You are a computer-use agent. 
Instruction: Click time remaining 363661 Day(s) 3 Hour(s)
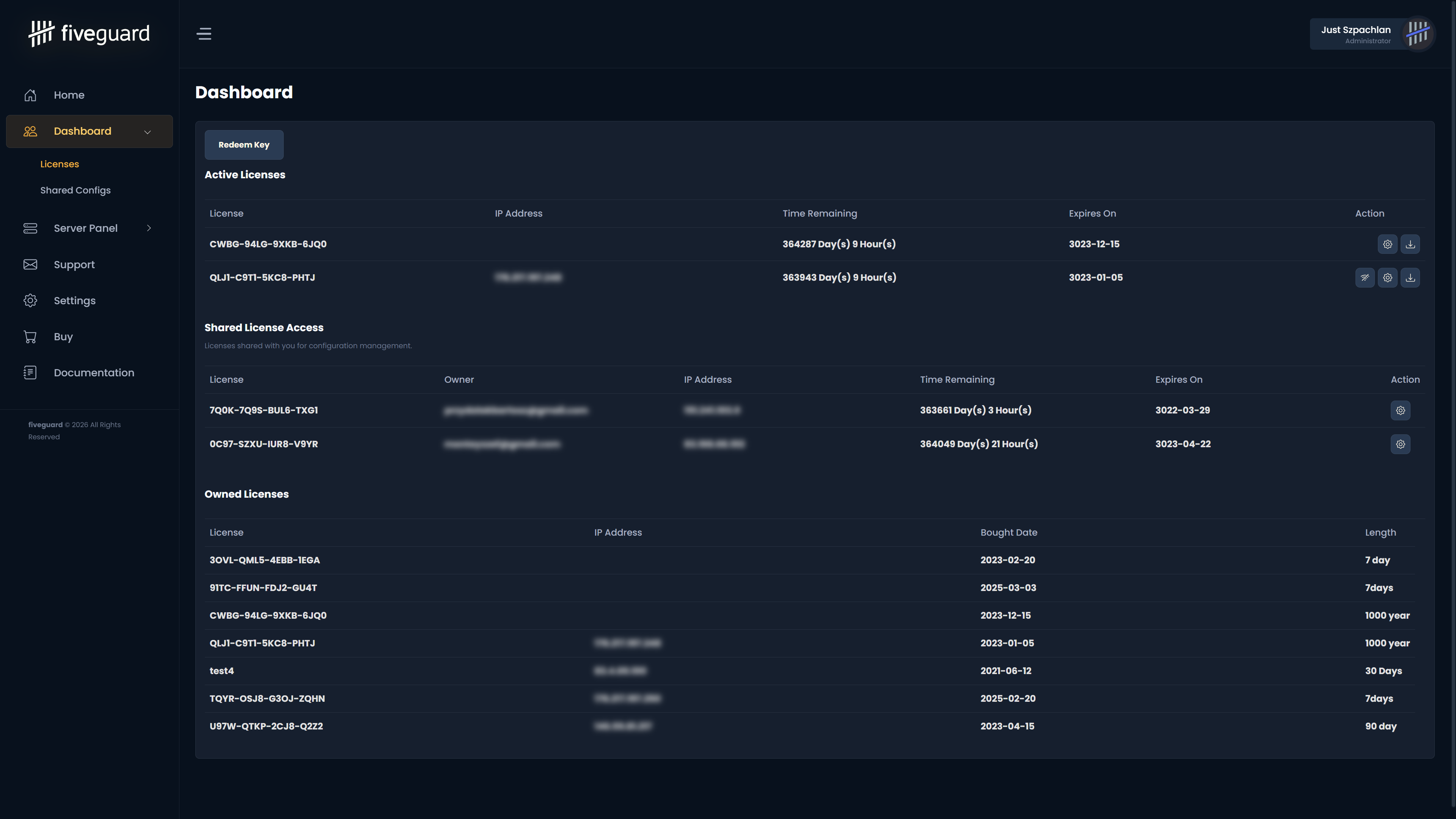(975, 410)
